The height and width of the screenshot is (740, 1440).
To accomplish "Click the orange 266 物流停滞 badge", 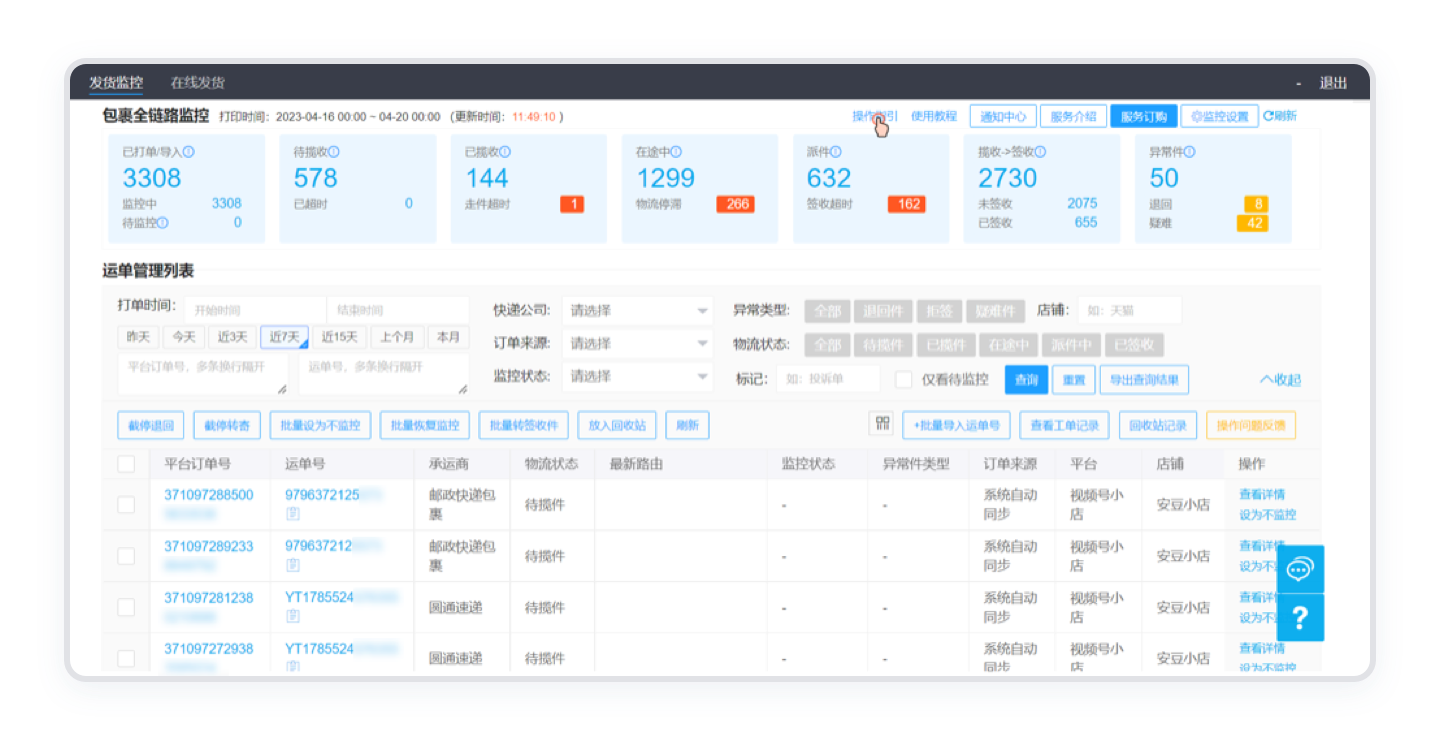I will pos(735,204).
